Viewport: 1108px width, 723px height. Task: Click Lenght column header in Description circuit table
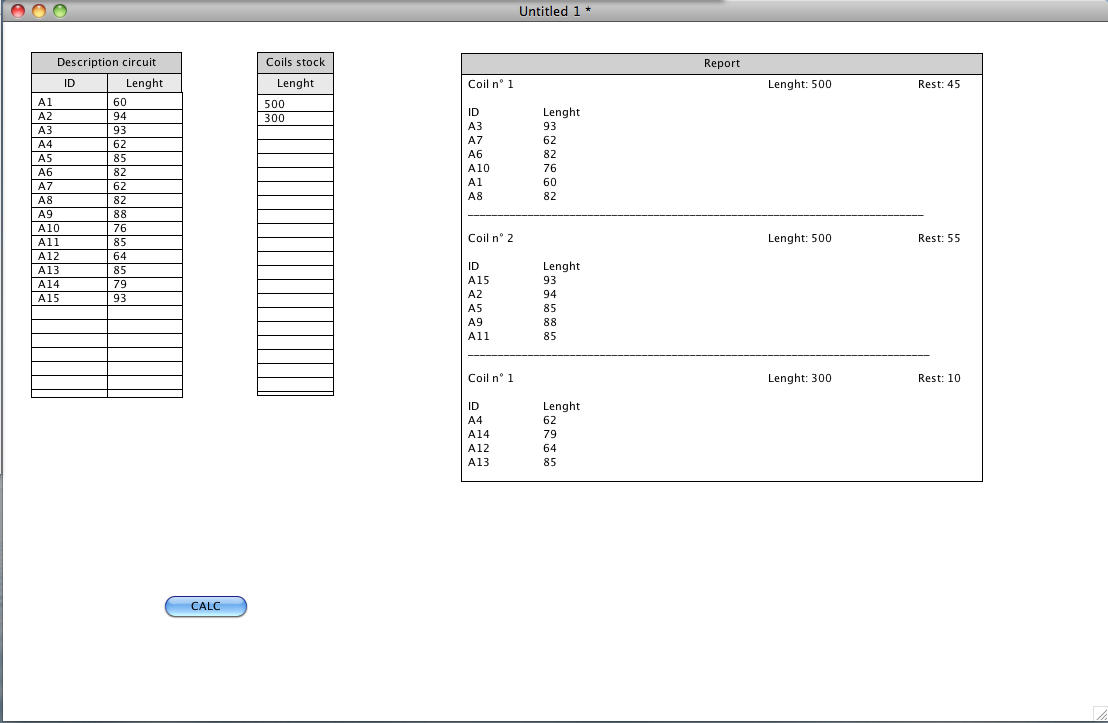(x=144, y=83)
